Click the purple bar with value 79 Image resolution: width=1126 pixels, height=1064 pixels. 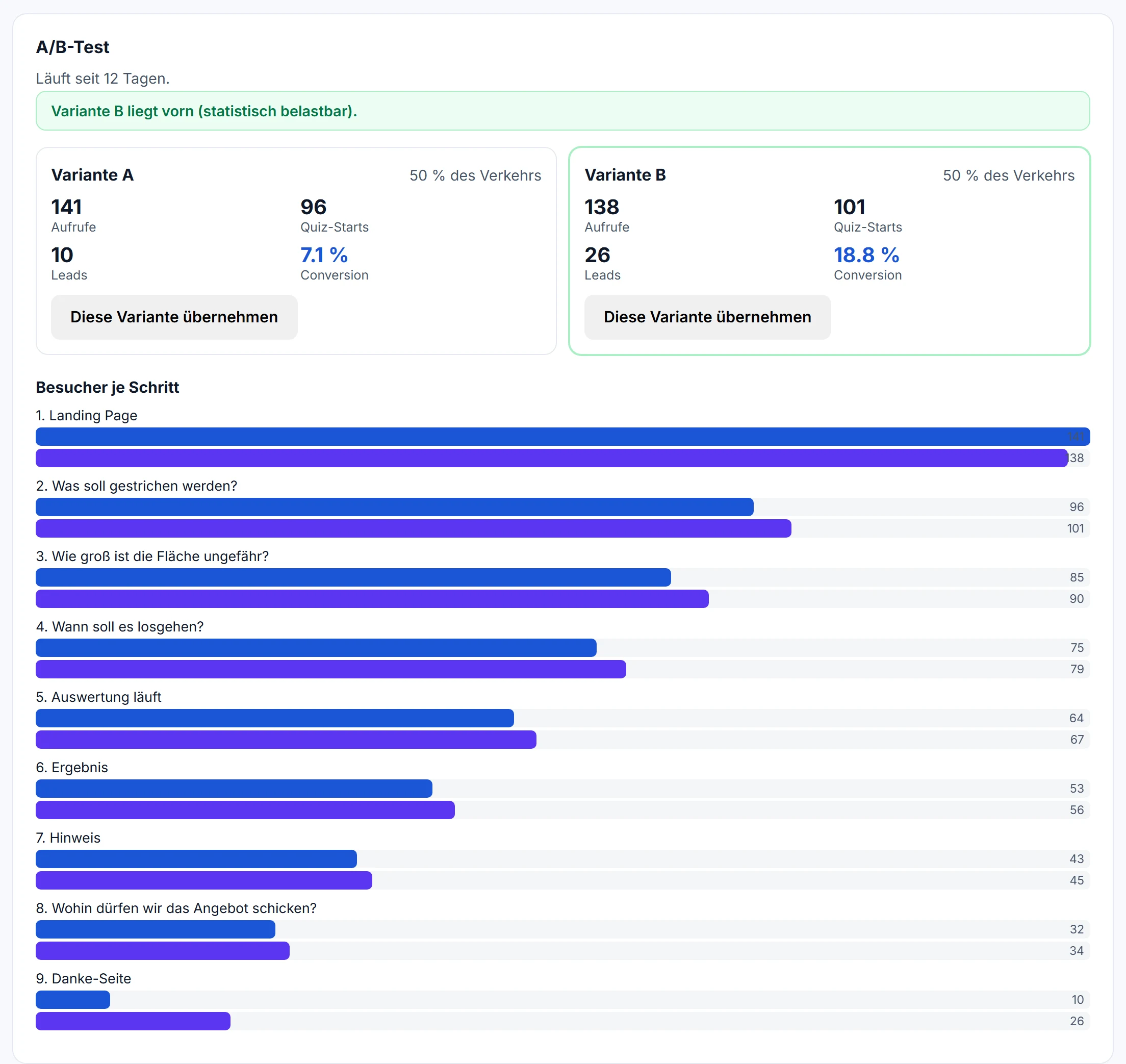[x=330, y=669]
